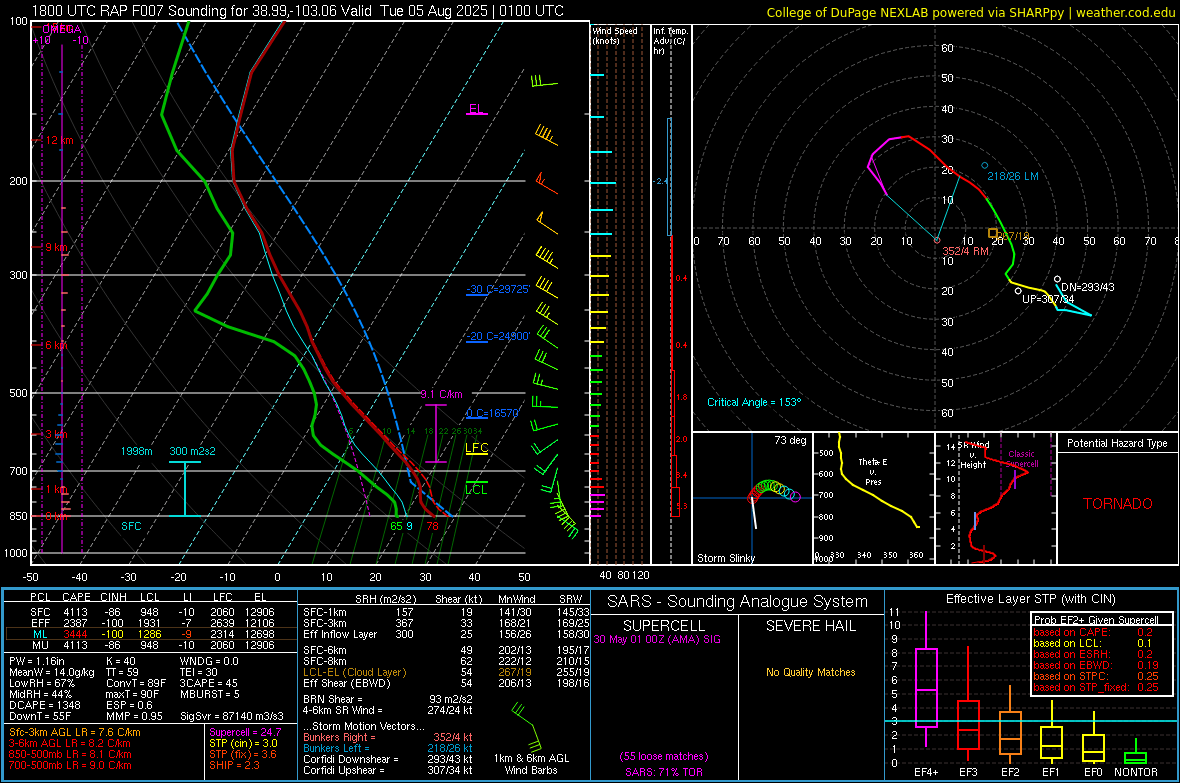Click the SHIP = 2.3 value
The image size is (1180, 783).
[x=234, y=765]
